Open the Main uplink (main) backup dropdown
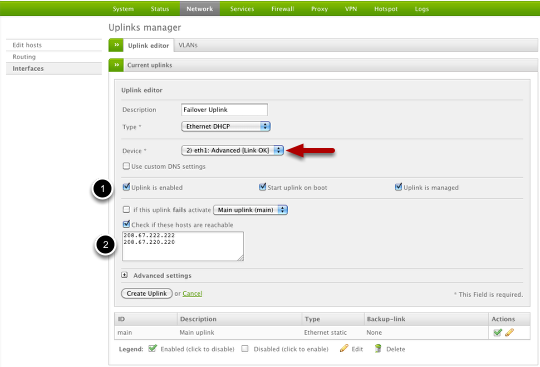 pyautogui.click(x=250, y=210)
